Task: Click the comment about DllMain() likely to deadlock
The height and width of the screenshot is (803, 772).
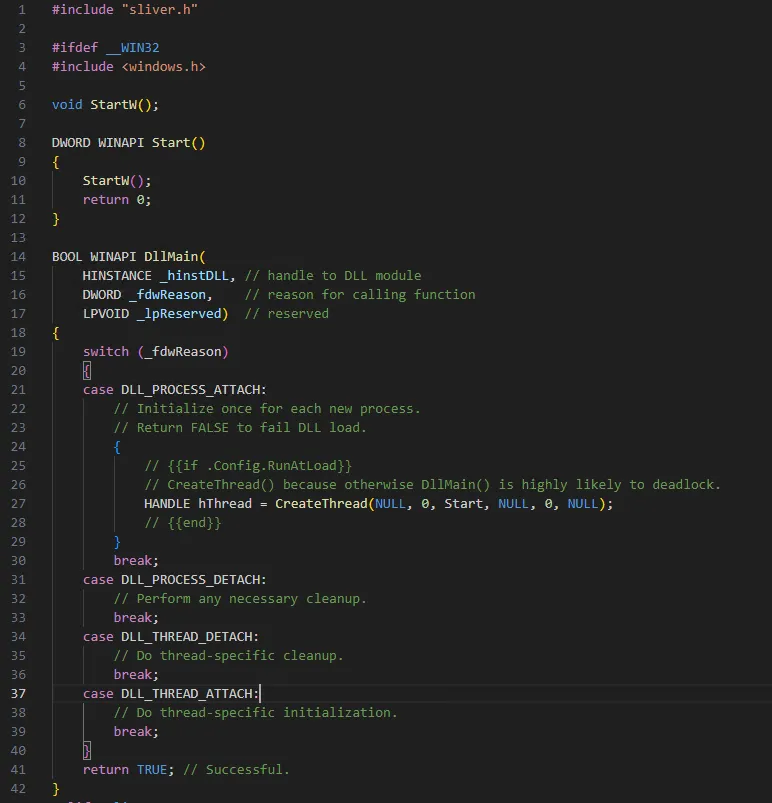Action: [x=432, y=484]
